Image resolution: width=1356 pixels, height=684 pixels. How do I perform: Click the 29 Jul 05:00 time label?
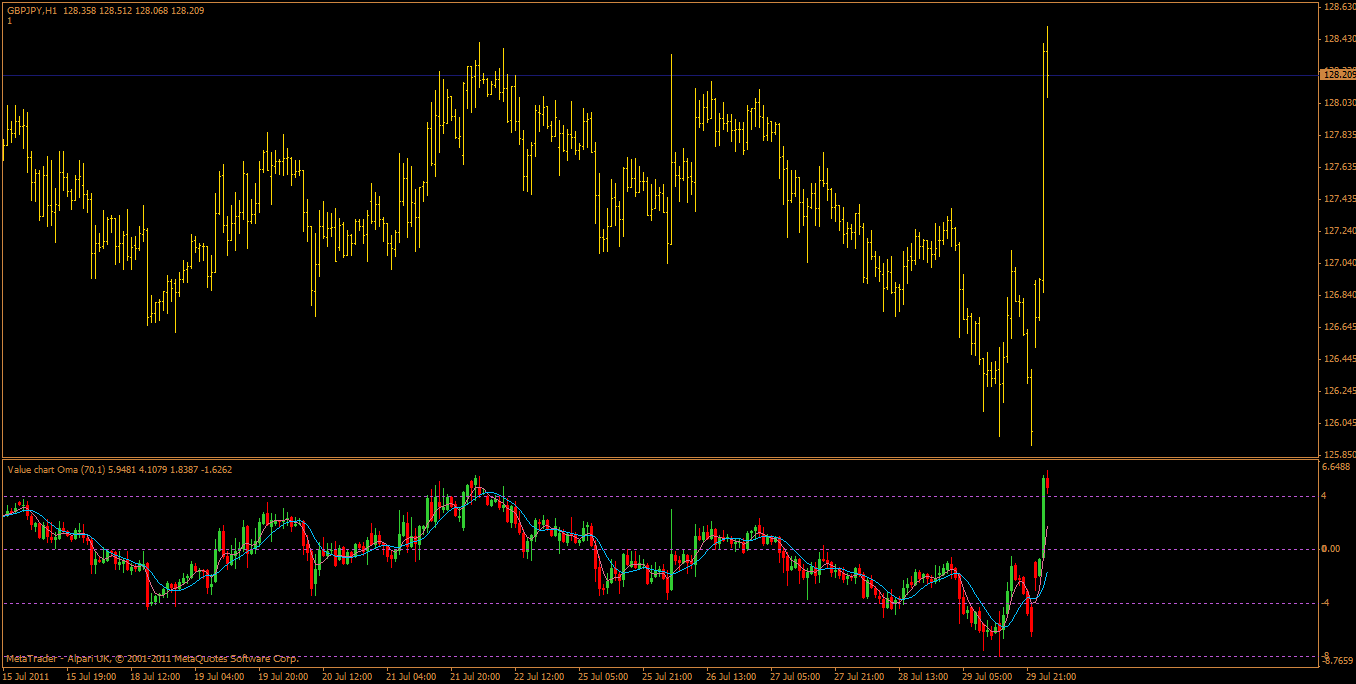tap(988, 677)
